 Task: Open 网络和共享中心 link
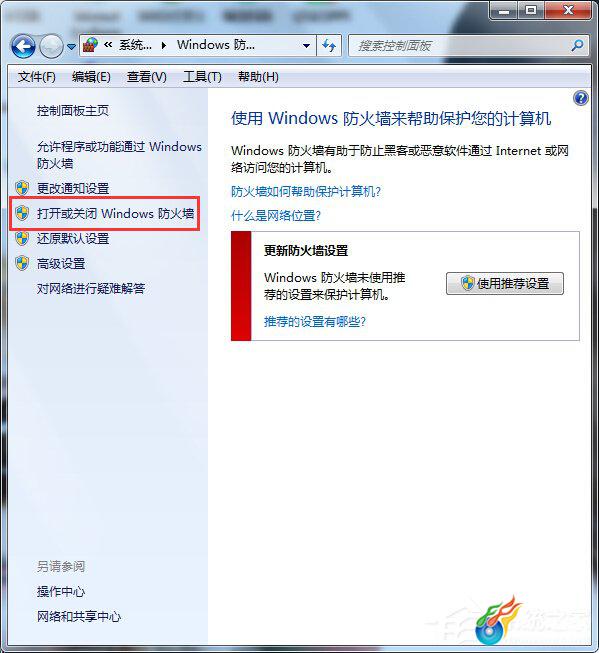(79, 616)
